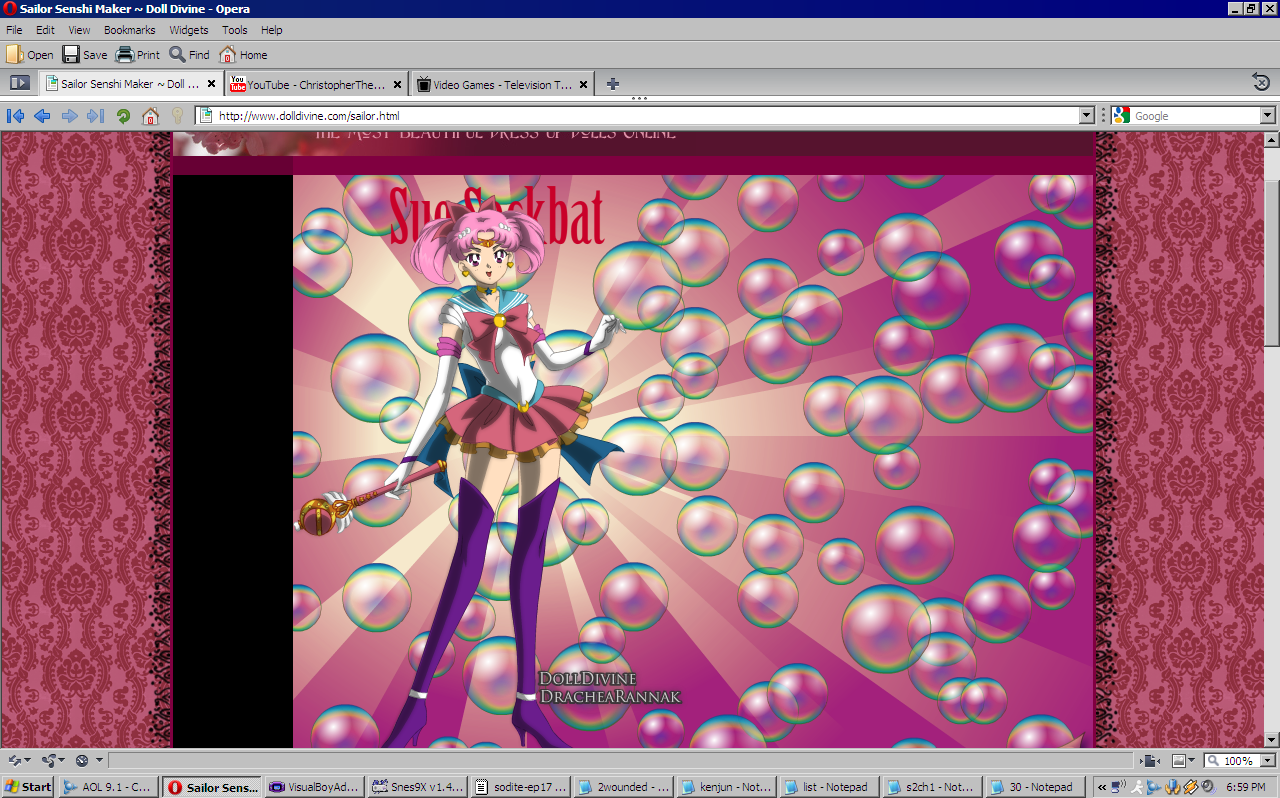
Task: Open the closed tabs trash icon
Action: point(1261,83)
